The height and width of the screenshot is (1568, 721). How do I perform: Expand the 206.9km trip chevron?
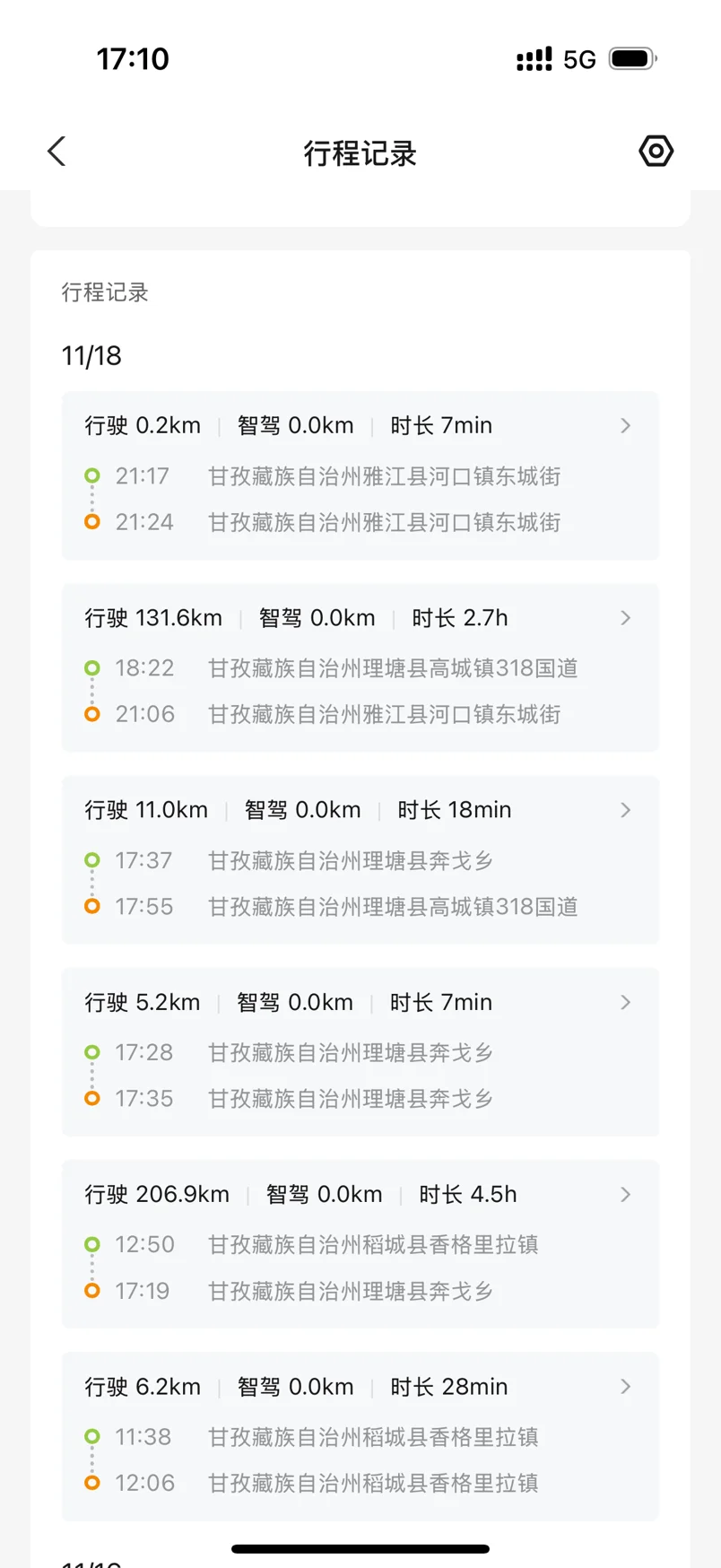click(626, 1194)
